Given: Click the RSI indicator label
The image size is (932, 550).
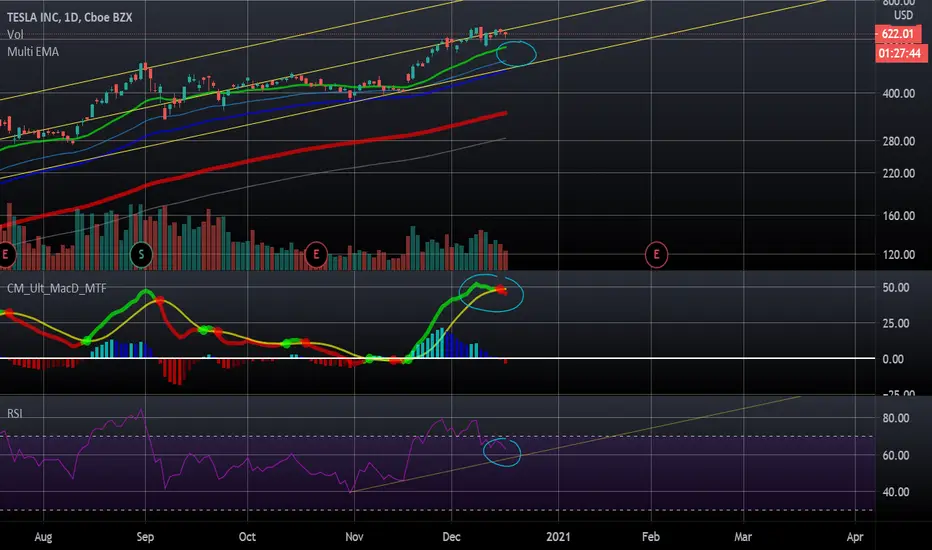Looking at the screenshot, I should (14, 413).
